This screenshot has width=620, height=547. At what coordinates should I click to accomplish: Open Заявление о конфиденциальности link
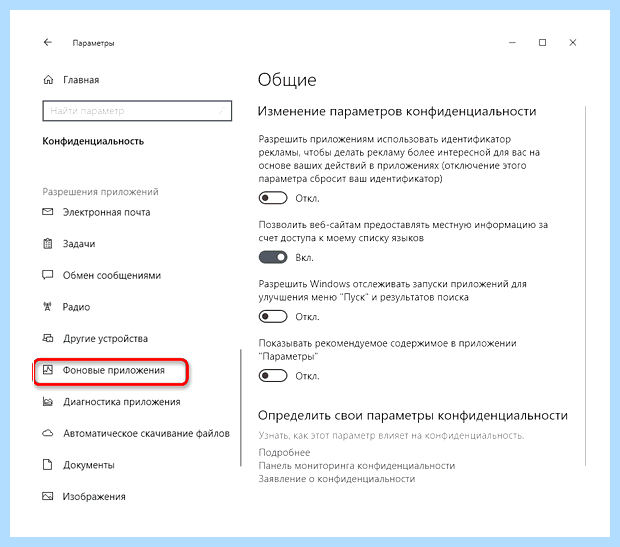337,479
